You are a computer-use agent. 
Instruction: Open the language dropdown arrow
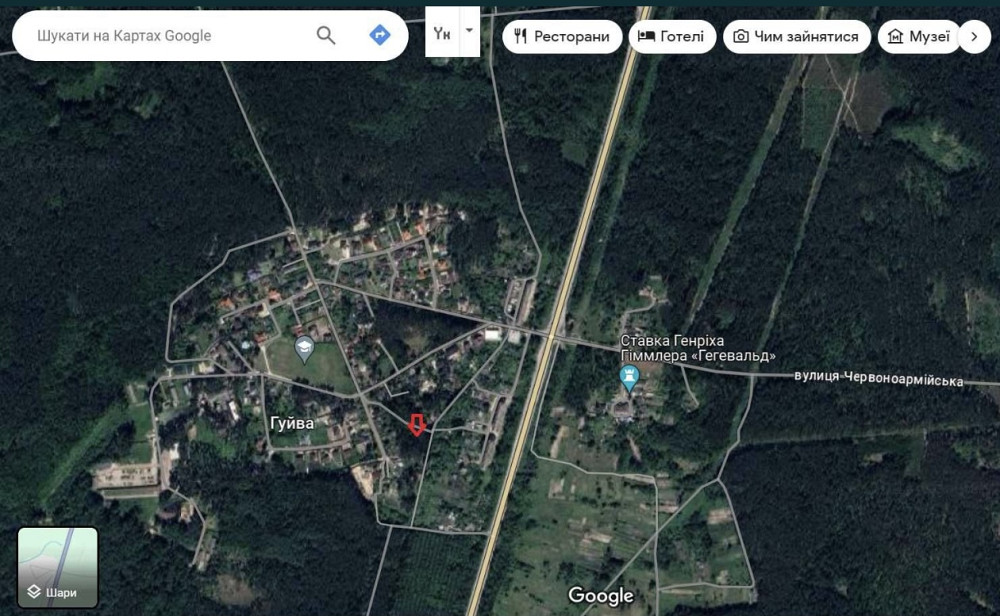coord(469,31)
